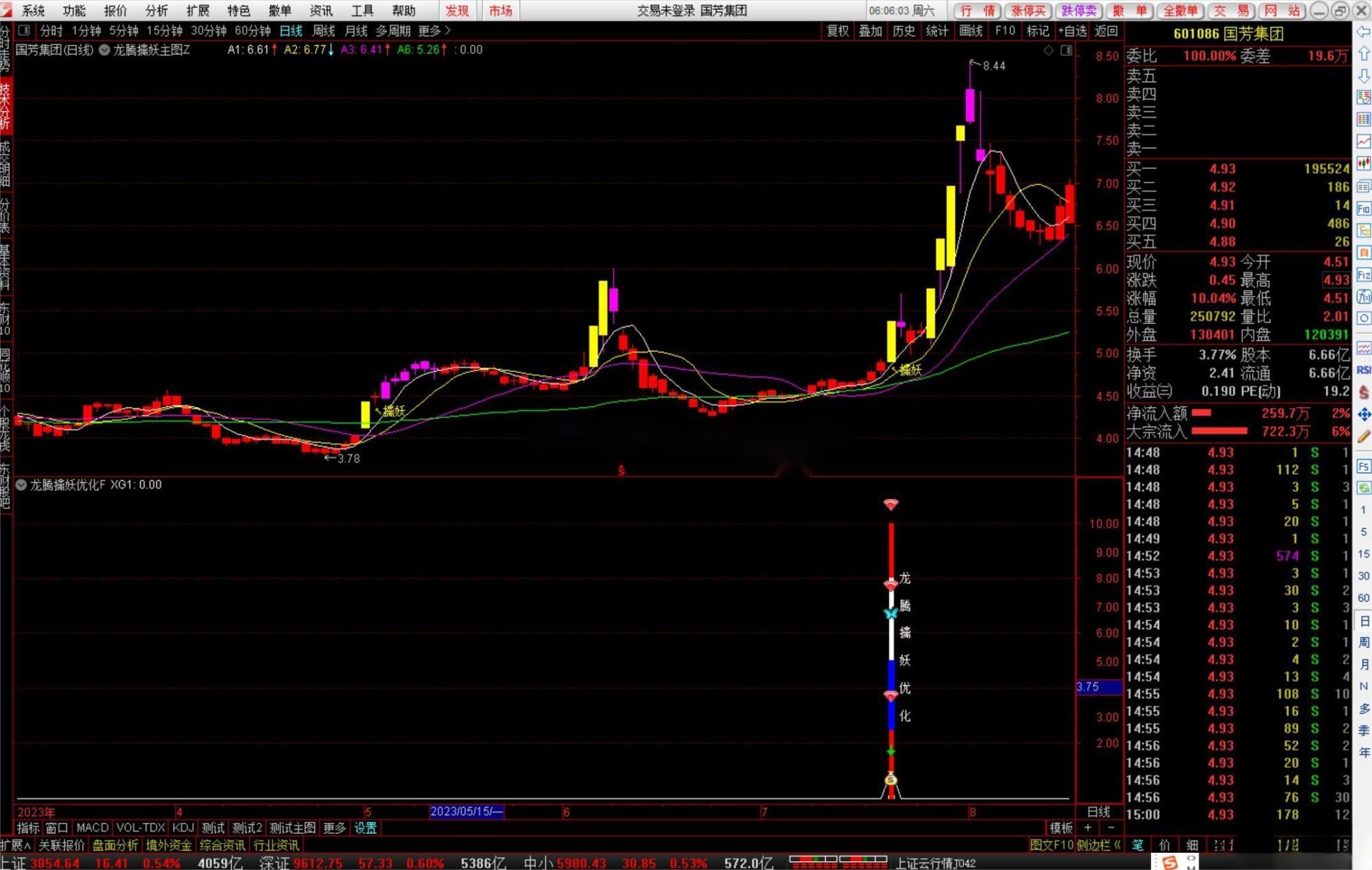The image size is (1372, 870).
Task: Toggle the small box left of 分时
Action: tap(24, 31)
